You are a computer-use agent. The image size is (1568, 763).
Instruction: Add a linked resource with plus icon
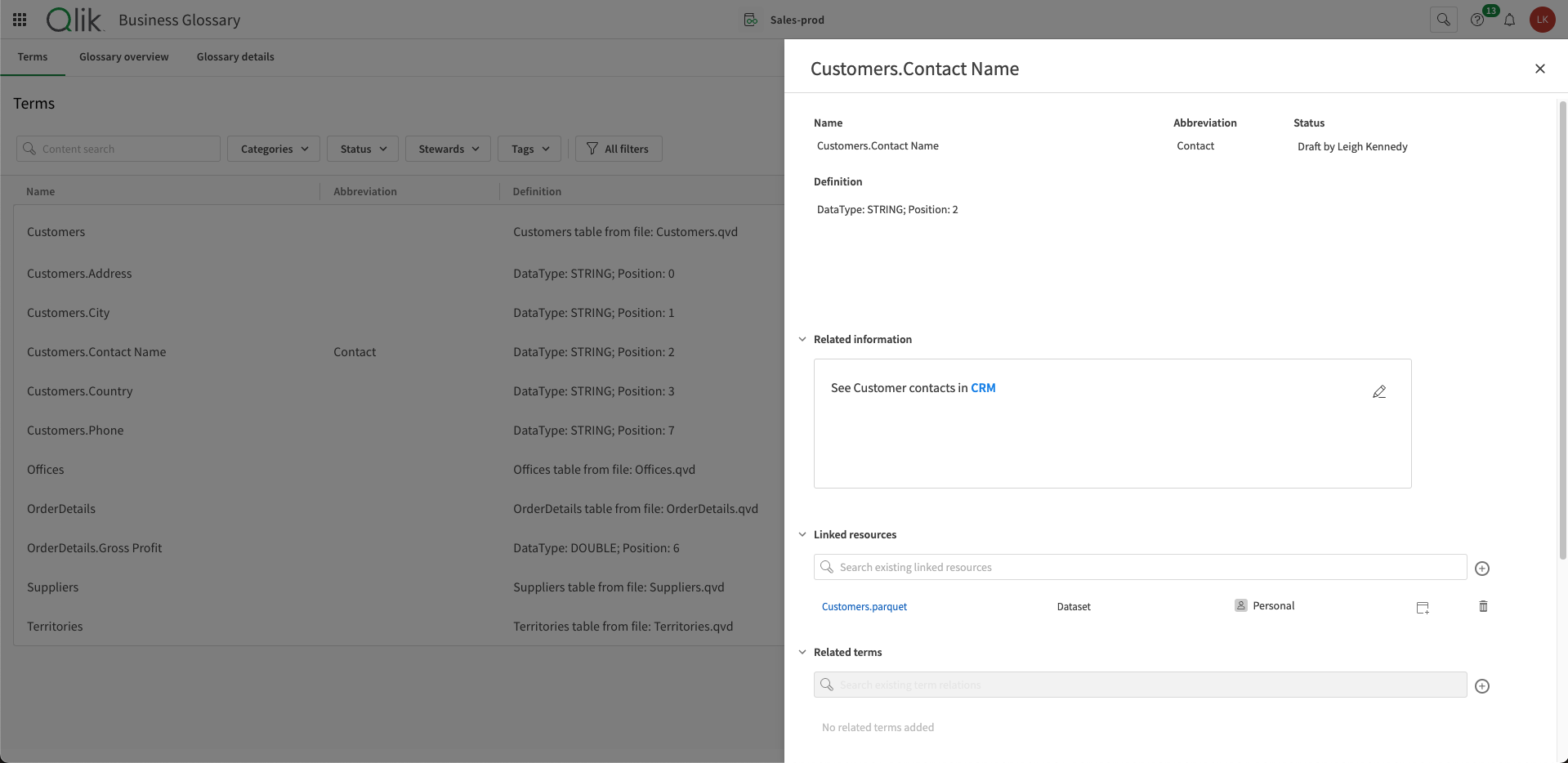pyautogui.click(x=1482, y=569)
